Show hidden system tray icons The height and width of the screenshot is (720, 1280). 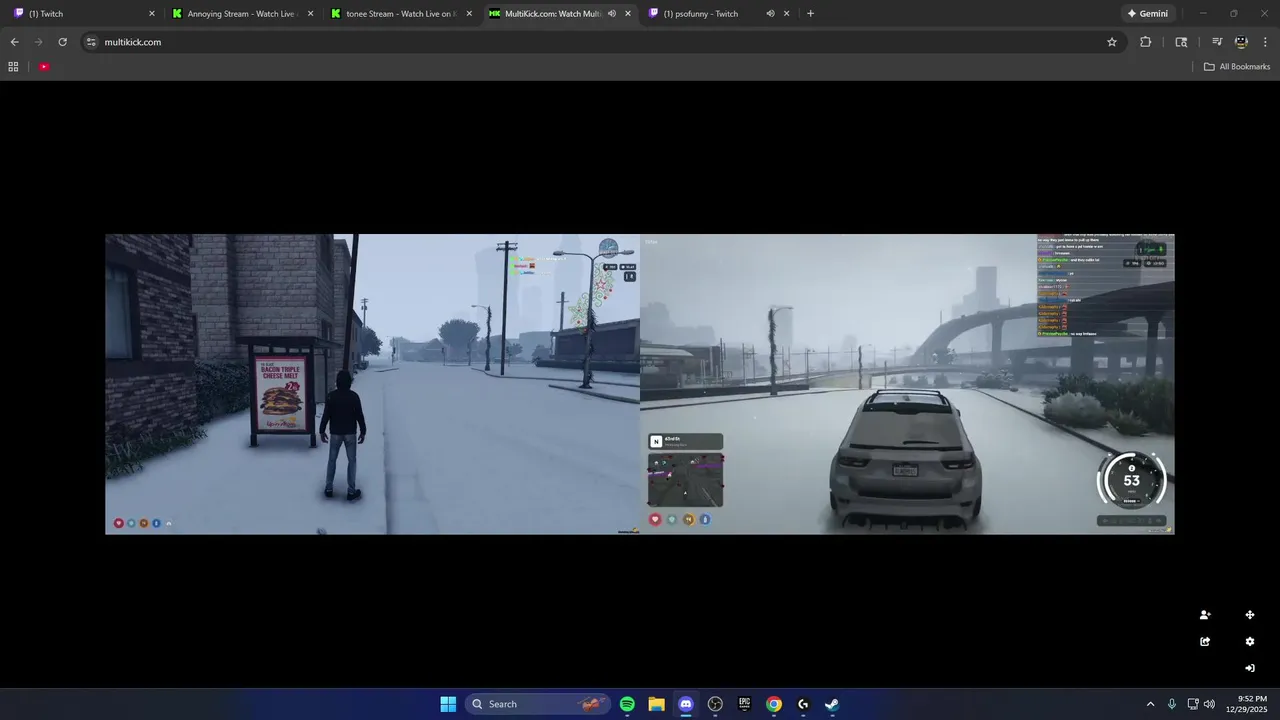pyautogui.click(x=1150, y=704)
